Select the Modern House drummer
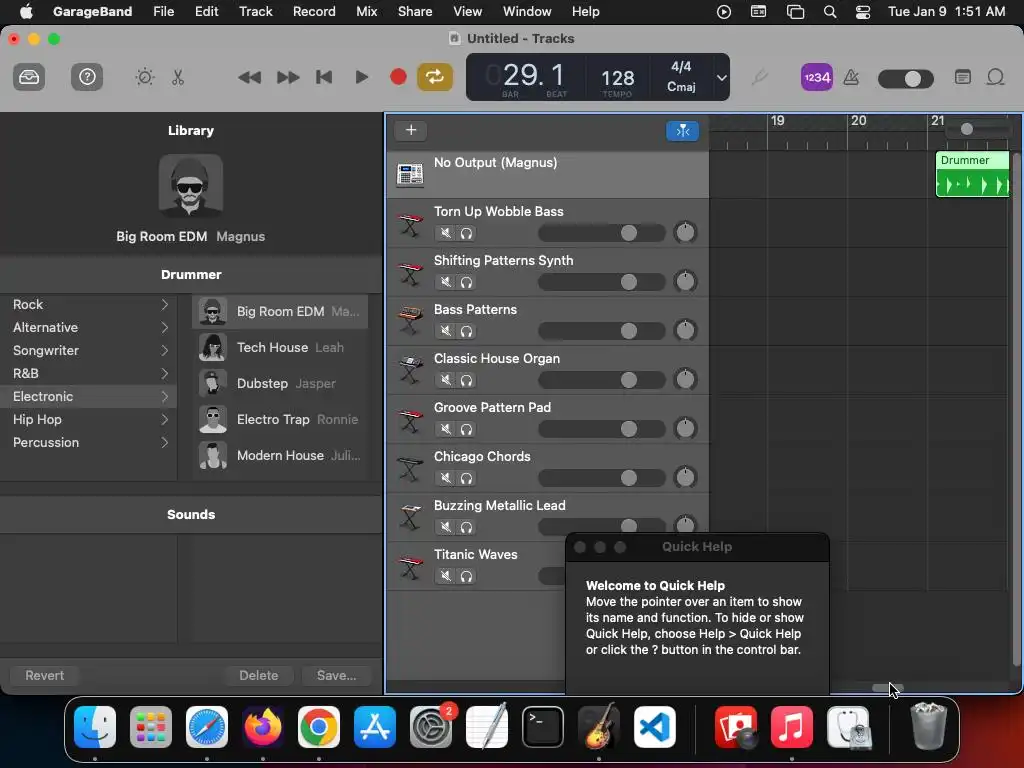 [280, 455]
